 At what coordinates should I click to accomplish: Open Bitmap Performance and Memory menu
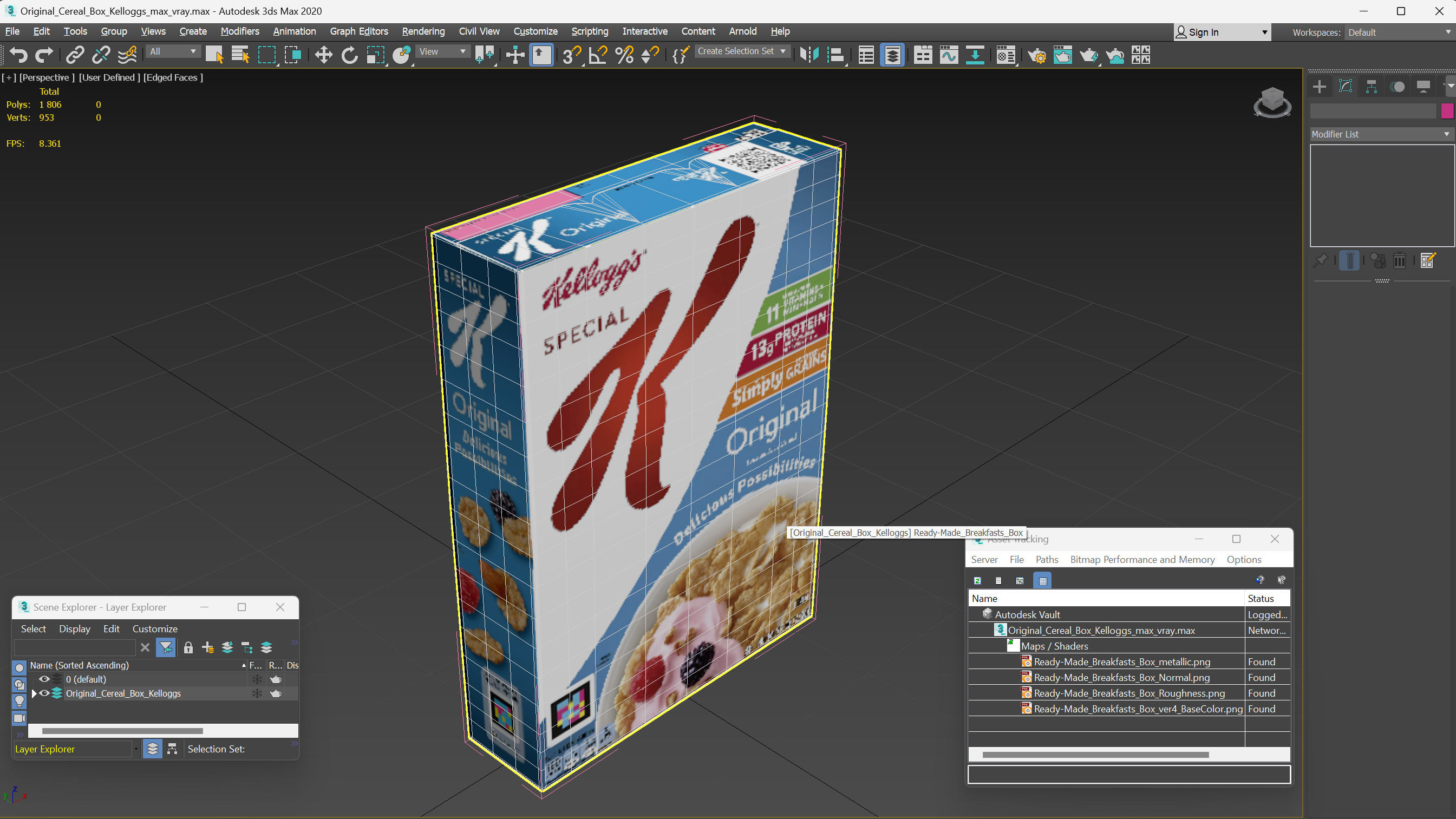[1142, 559]
